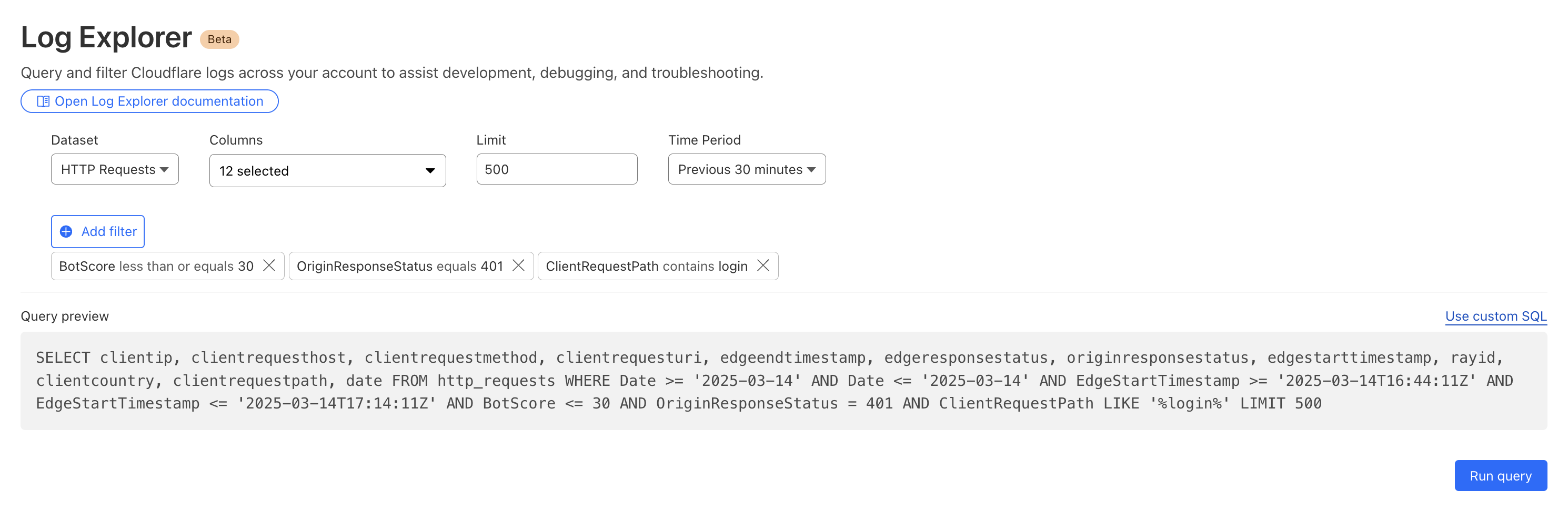Click the Add filter button text
Screen dimensions: 1568x511
[109, 231]
